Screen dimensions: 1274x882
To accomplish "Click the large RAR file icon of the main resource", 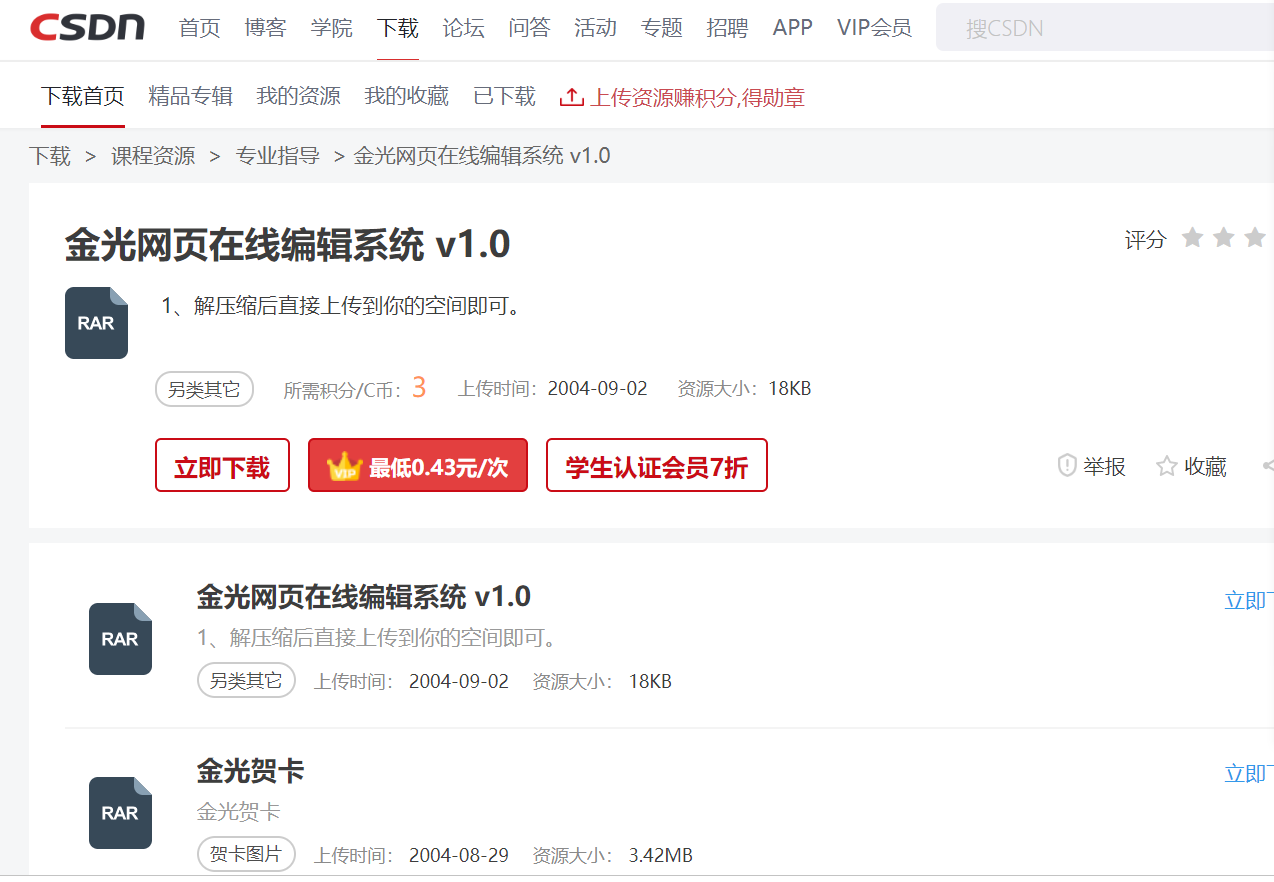I will click(x=96, y=322).
